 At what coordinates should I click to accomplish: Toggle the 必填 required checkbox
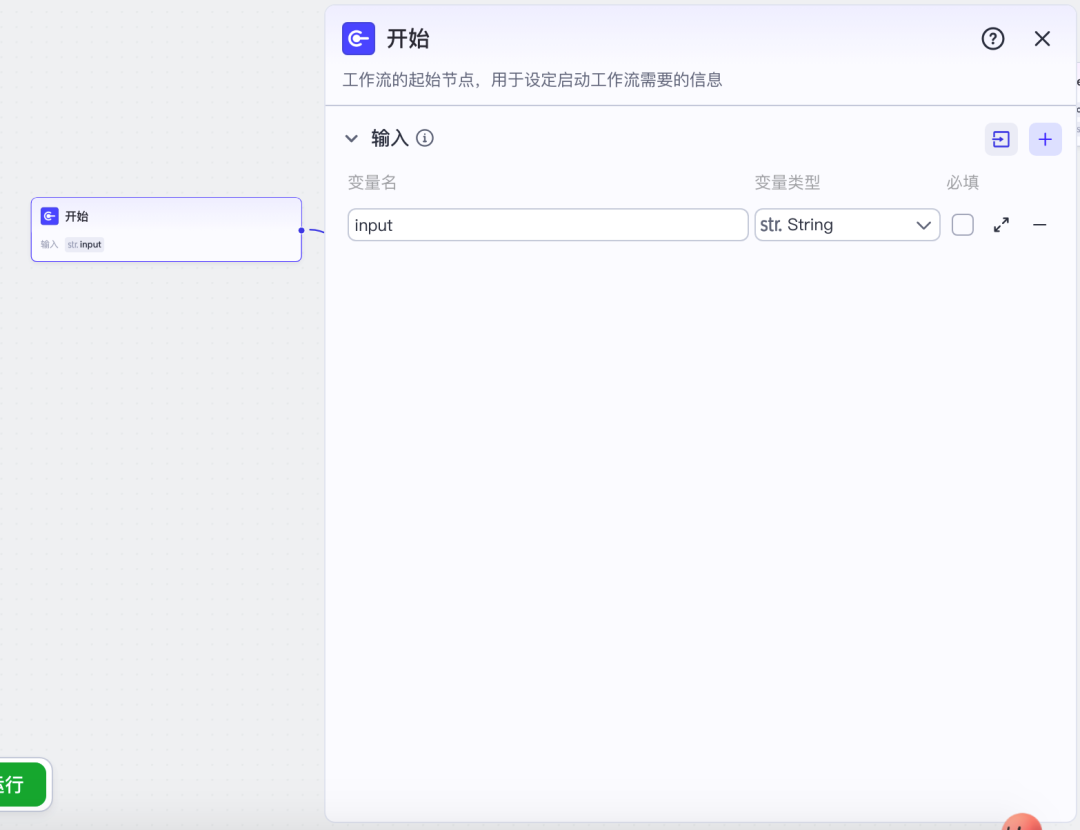[962, 225]
